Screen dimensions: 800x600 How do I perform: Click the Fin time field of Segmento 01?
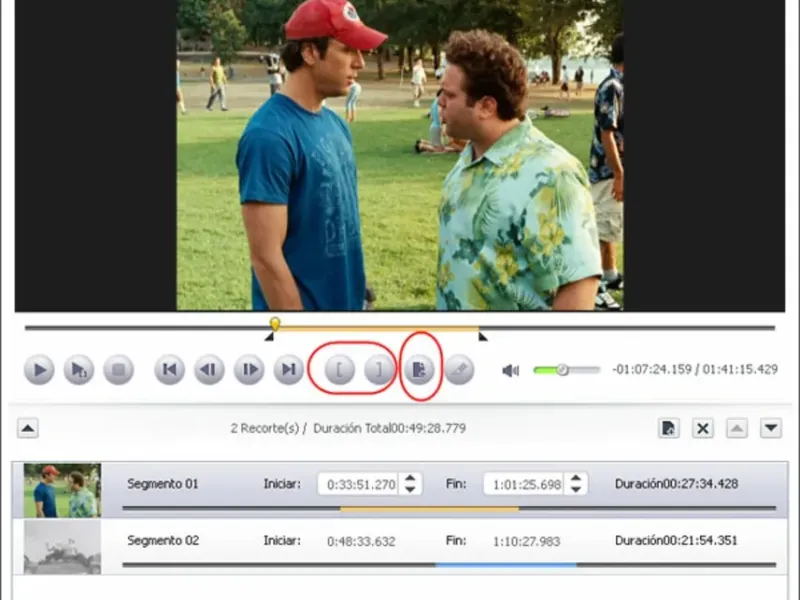coord(526,484)
